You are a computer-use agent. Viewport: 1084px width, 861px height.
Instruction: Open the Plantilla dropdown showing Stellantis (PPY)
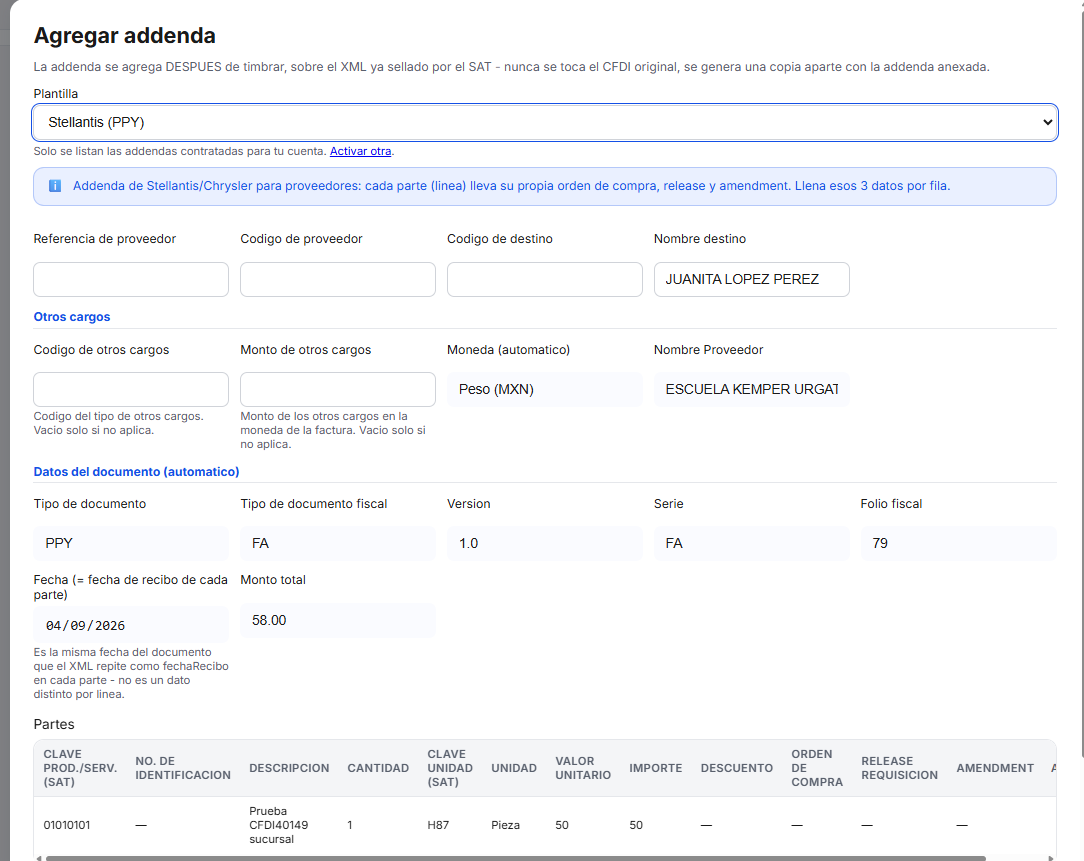point(545,122)
